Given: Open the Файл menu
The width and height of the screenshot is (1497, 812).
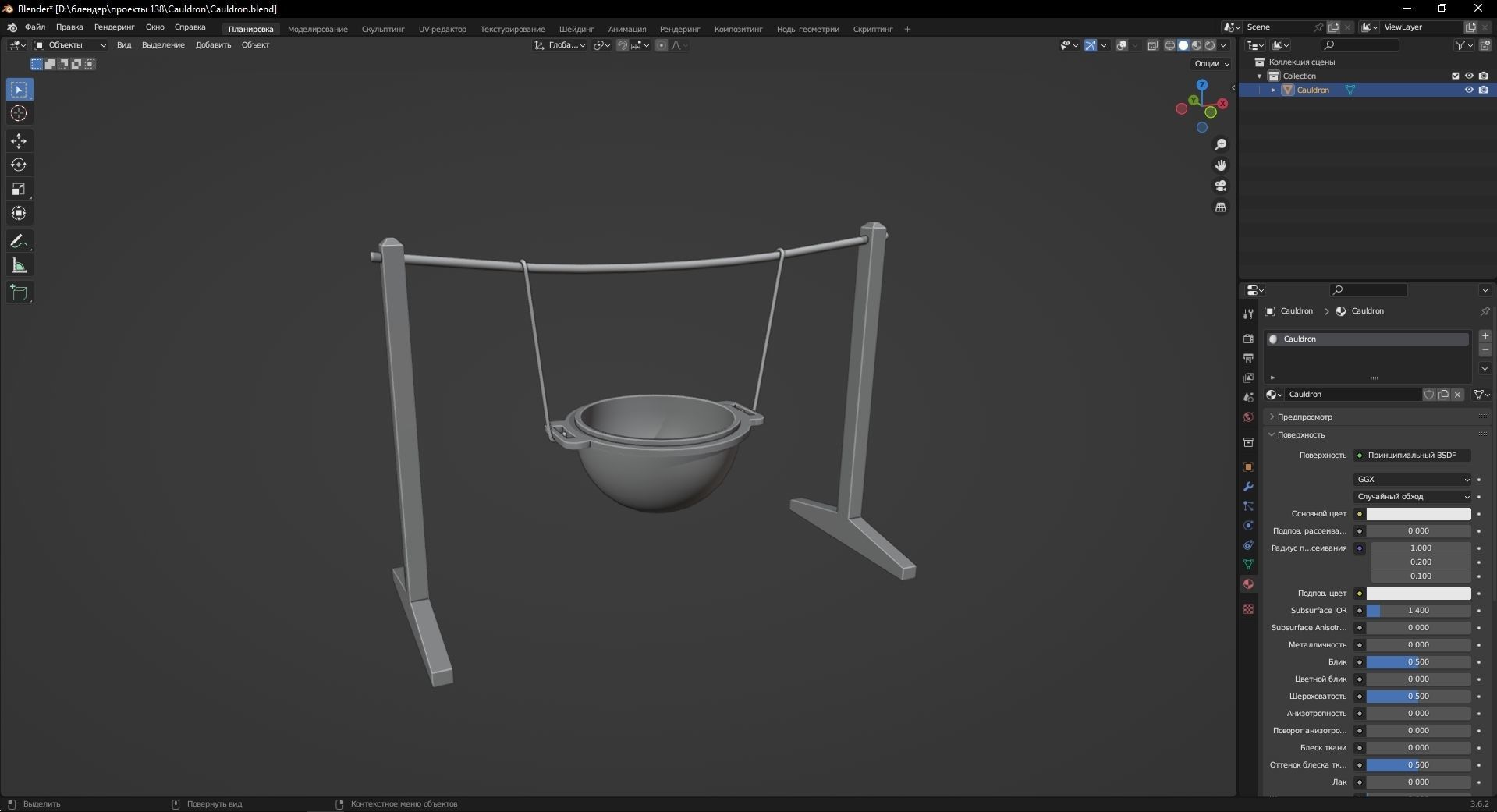Looking at the screenshot, I should tap(35, 27).
